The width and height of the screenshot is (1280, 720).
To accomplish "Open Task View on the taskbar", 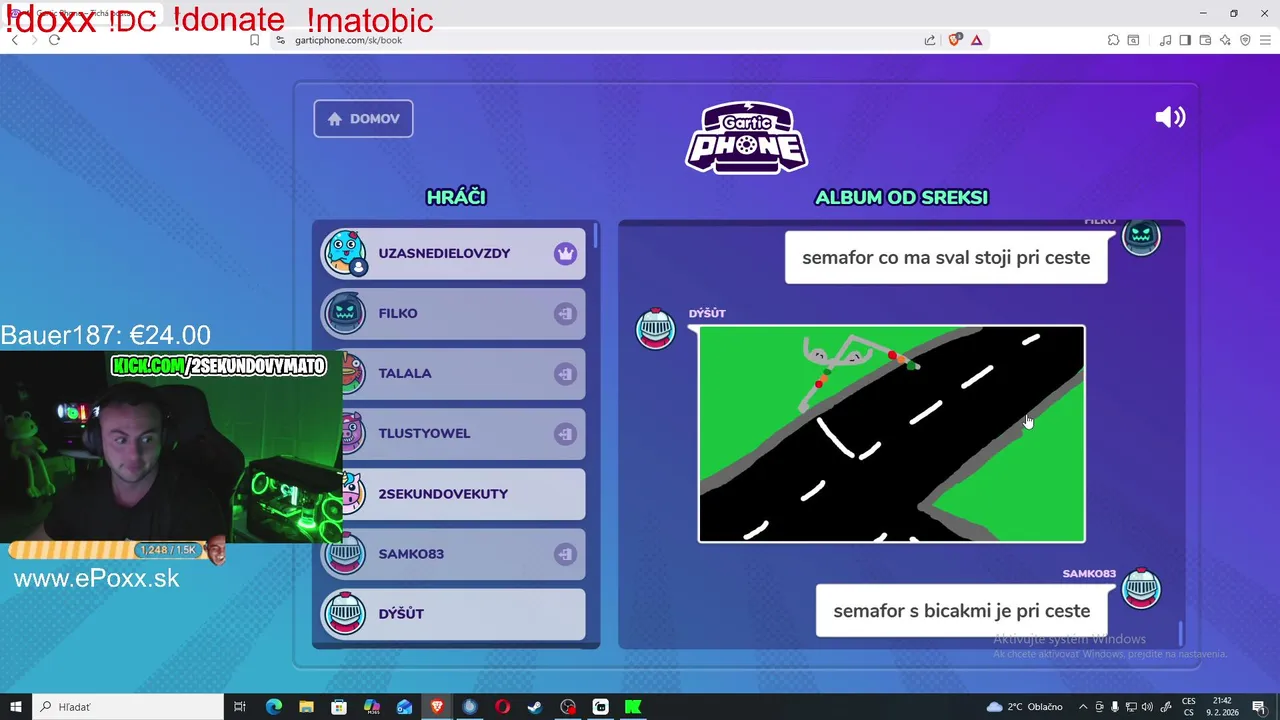I will [x=240, y=707].
